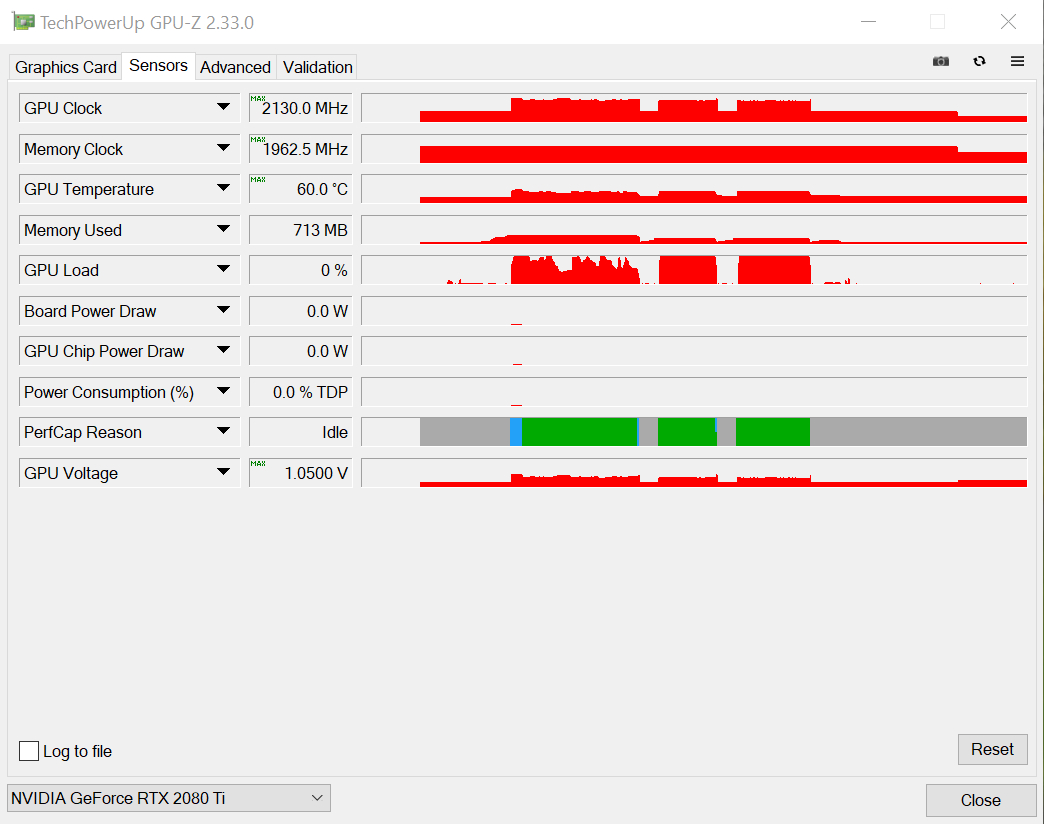Open the GPU Voltage sensor dropdown
The image size is (1044, 824).
click(x=223, y=473)
